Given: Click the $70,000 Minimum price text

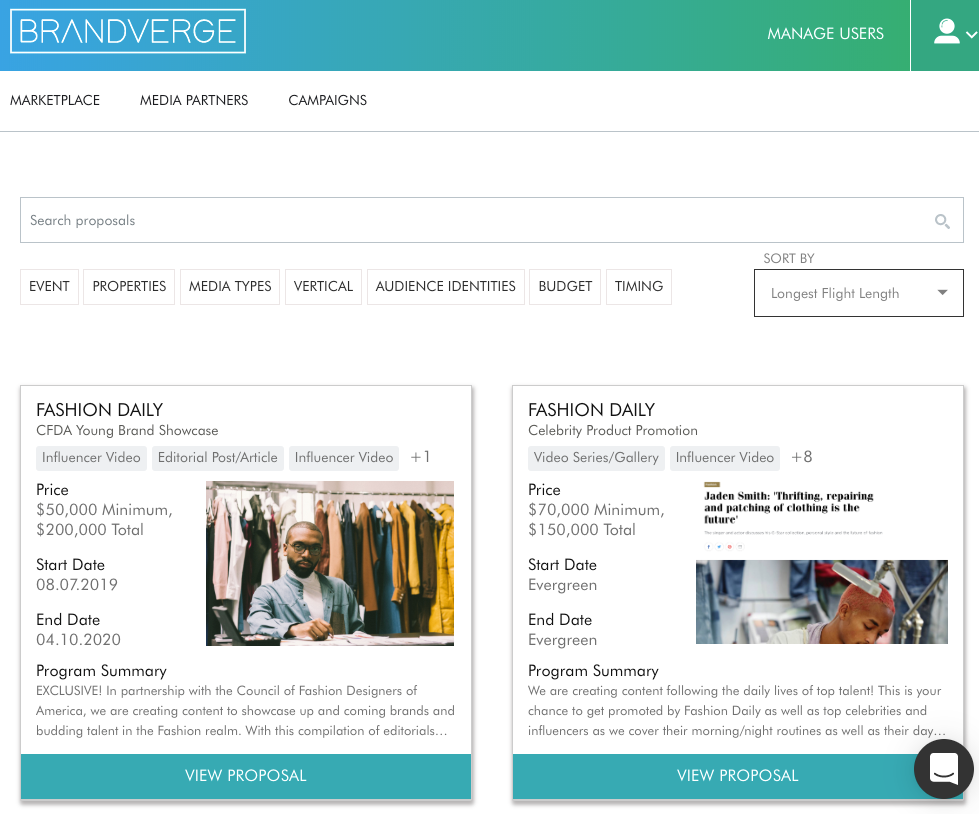Looking at the screenshot, I should pyautogui.click(x=596, y=510).
